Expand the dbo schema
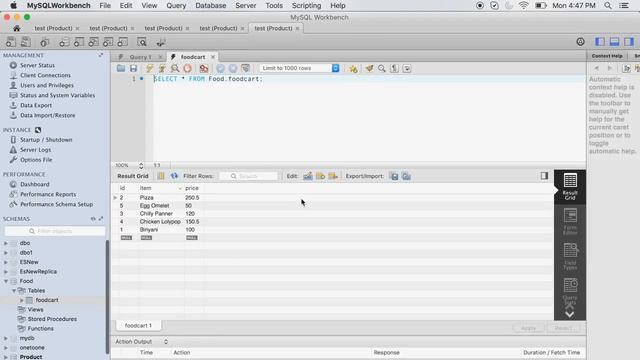 pyautogui.click(x=6, y=243)
